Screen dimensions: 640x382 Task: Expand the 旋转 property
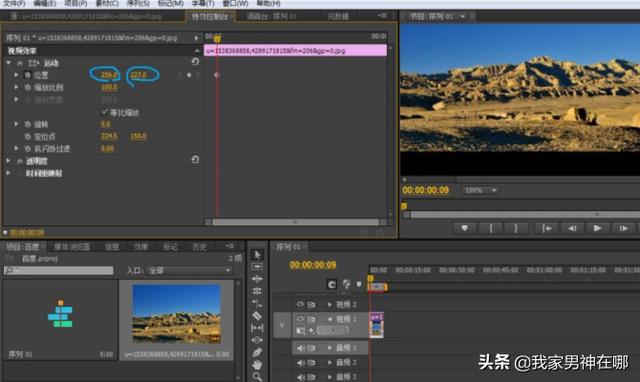point(16,124)
